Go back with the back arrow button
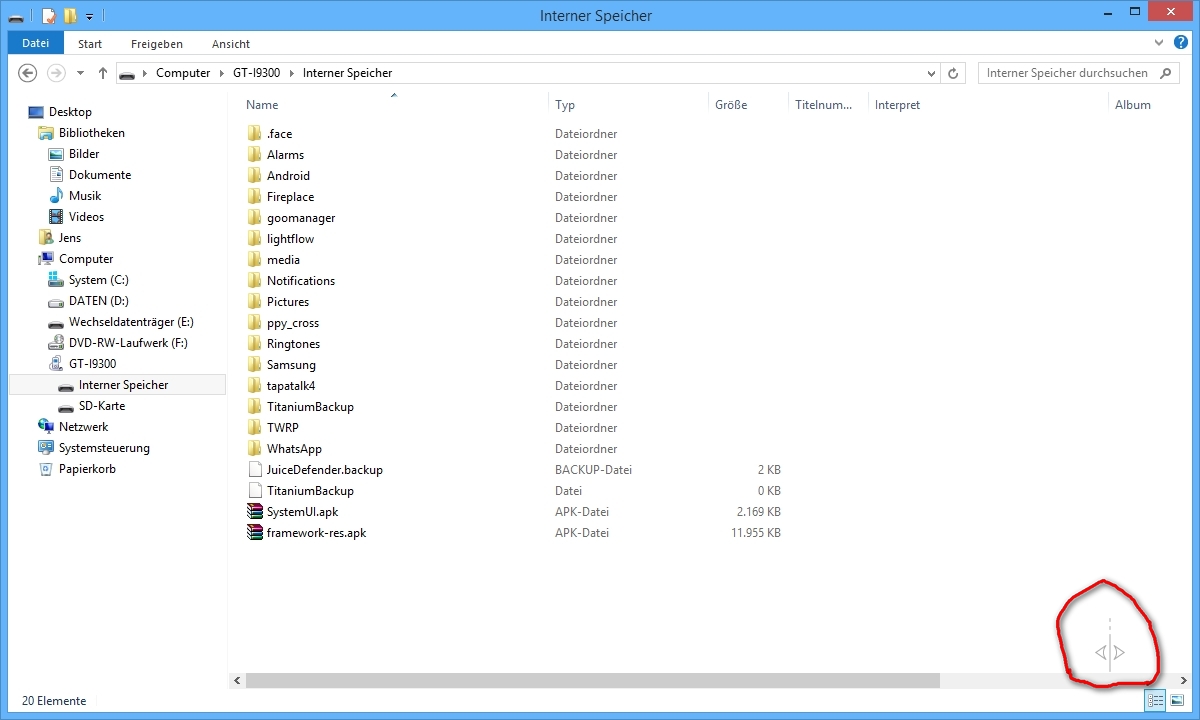 [28, 73]
